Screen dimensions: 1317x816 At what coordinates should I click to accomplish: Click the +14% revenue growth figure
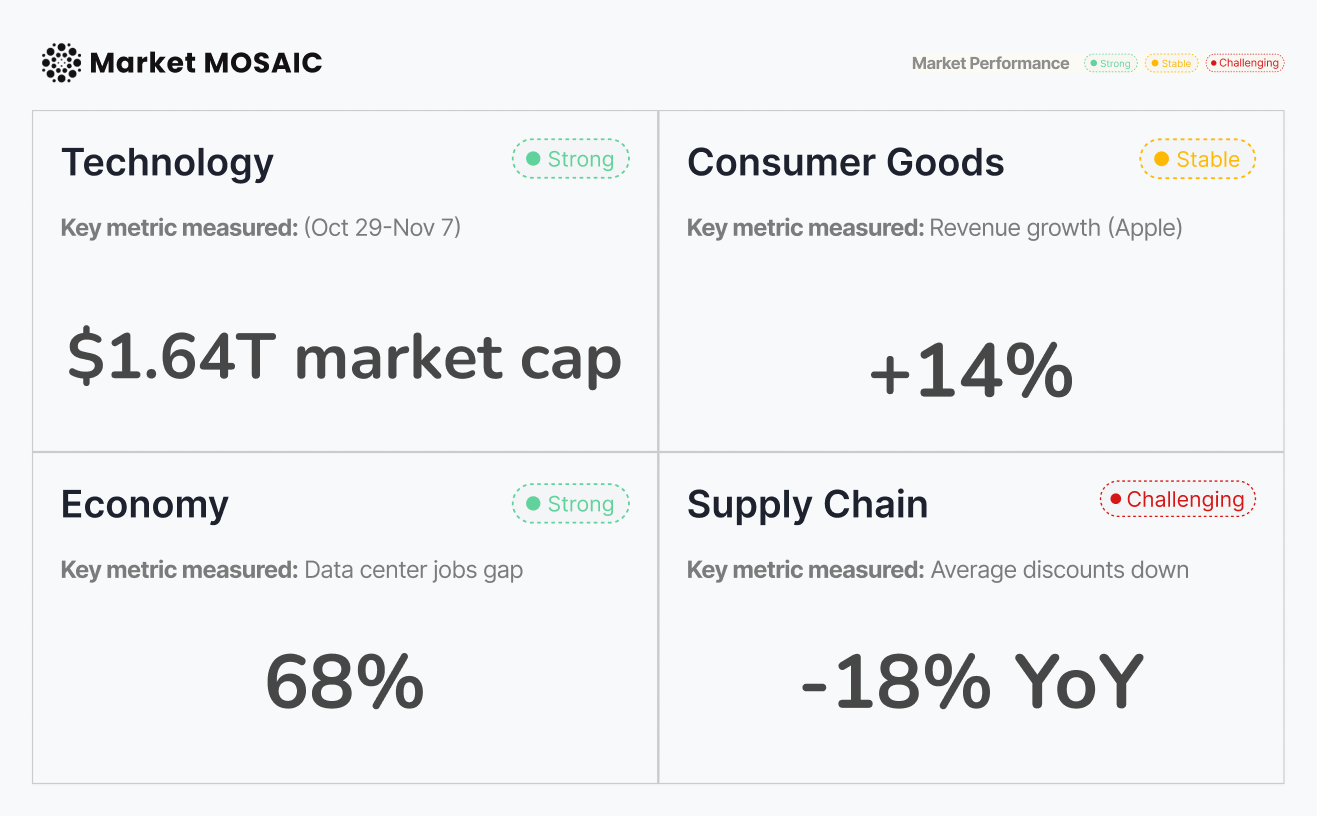coord(970,372)
